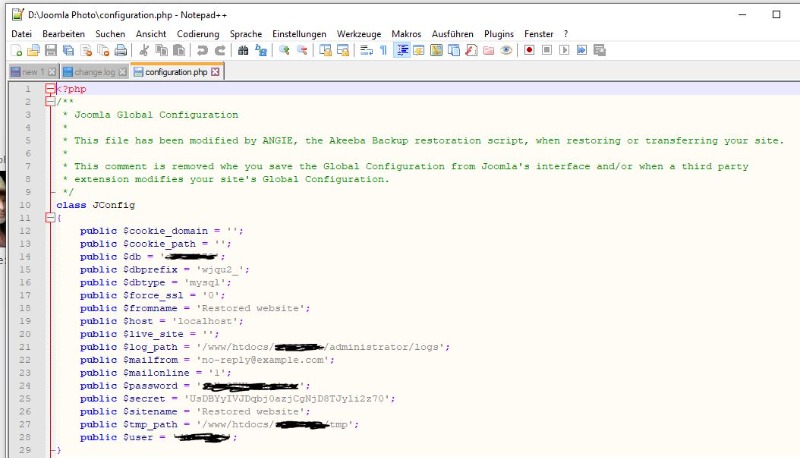The image size is (800, 458).
Task: Toggle the highlighted indent guide icon
Action: [402, 50]
